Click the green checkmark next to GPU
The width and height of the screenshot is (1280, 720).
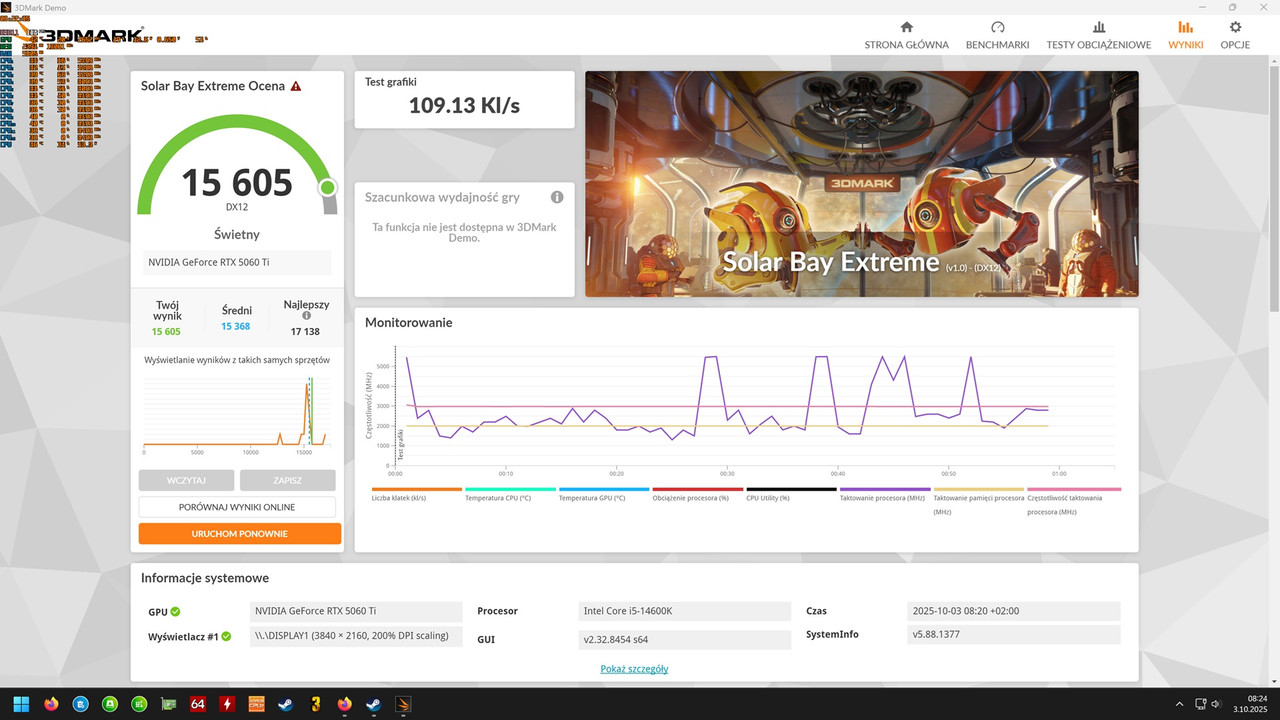[176, 611]
